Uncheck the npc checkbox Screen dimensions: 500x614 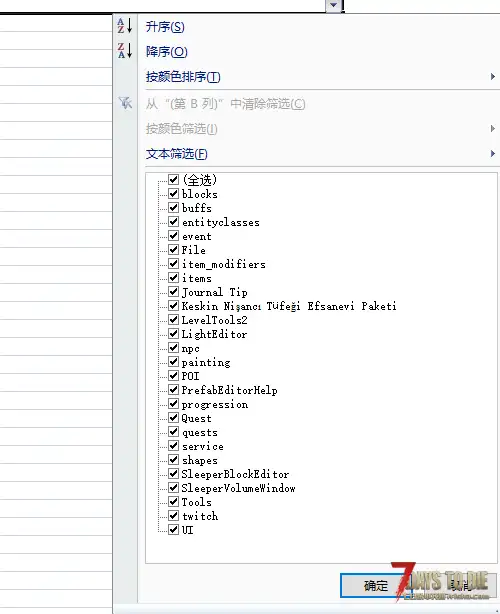coord(173,348)
